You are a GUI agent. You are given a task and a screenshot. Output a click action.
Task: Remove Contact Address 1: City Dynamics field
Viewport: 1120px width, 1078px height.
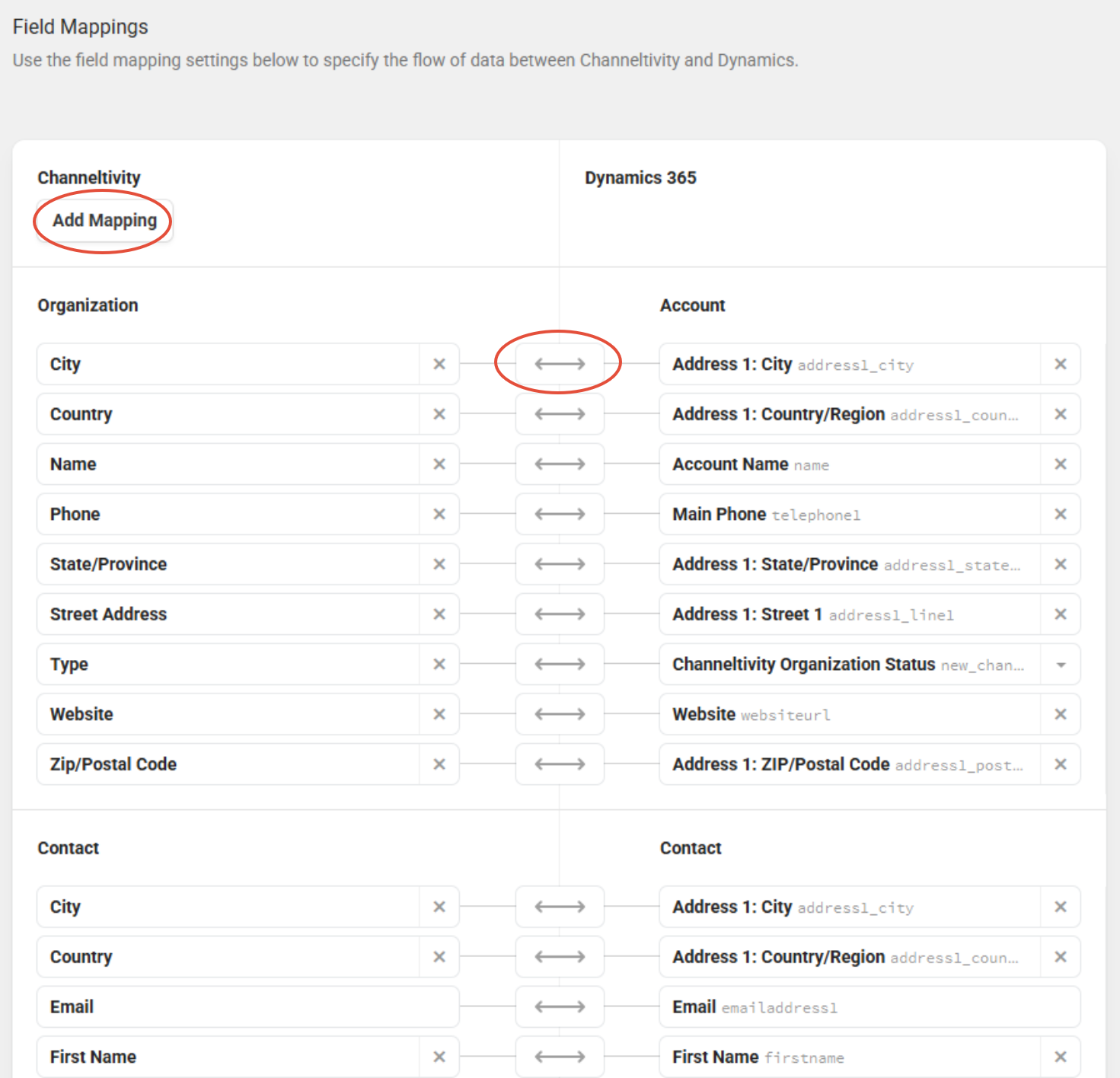click(1061, 907)
